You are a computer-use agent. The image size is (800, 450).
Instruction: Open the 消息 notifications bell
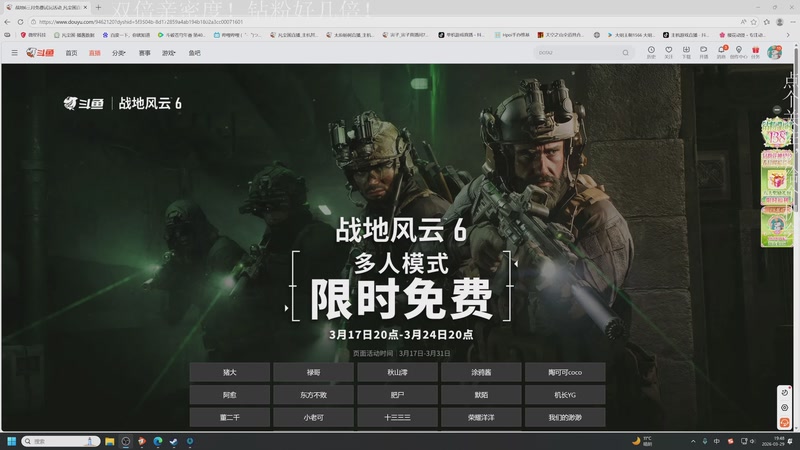click(x=721, y=52)
